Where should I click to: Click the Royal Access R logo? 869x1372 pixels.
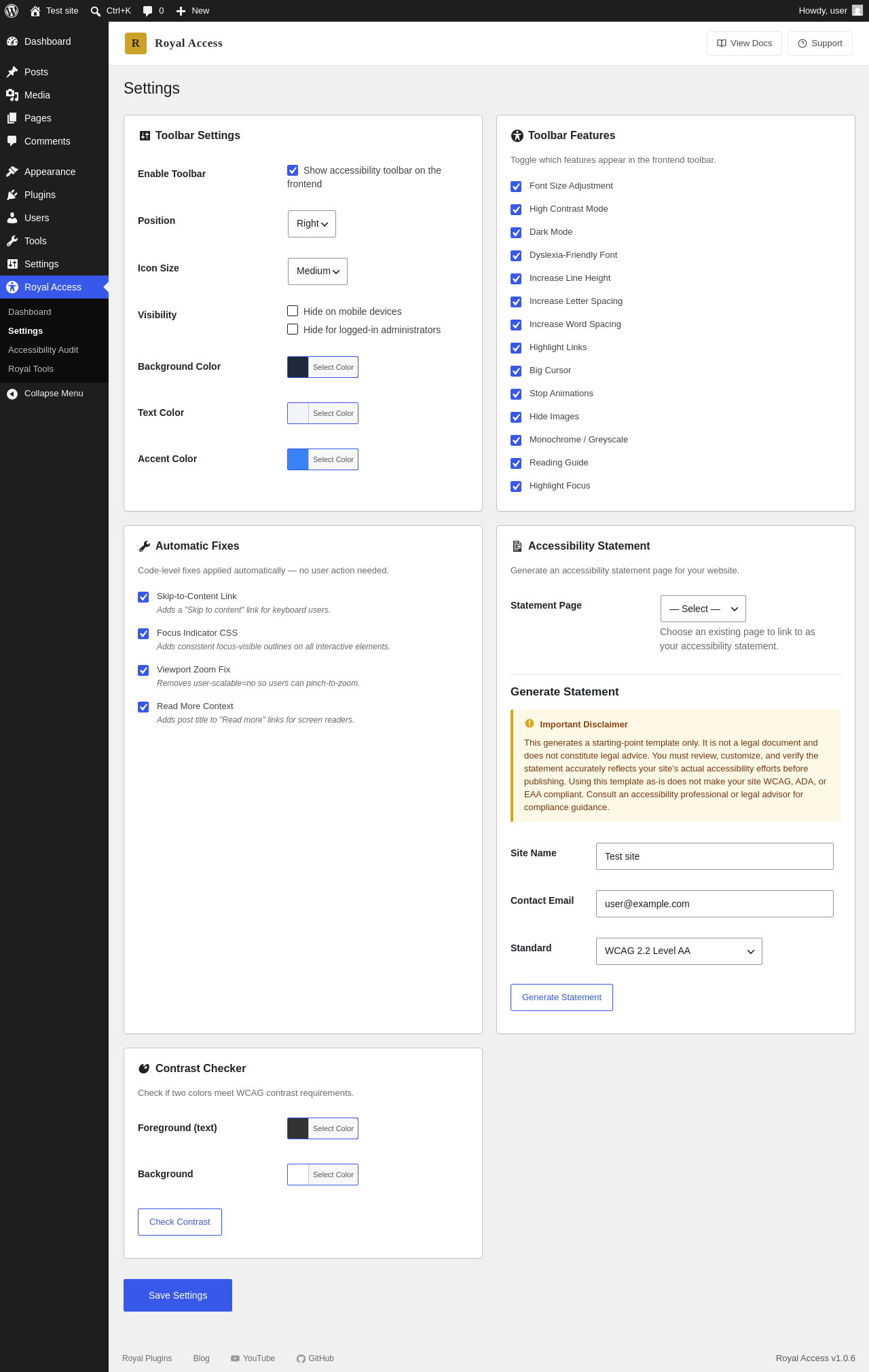[x=136, y=43]
